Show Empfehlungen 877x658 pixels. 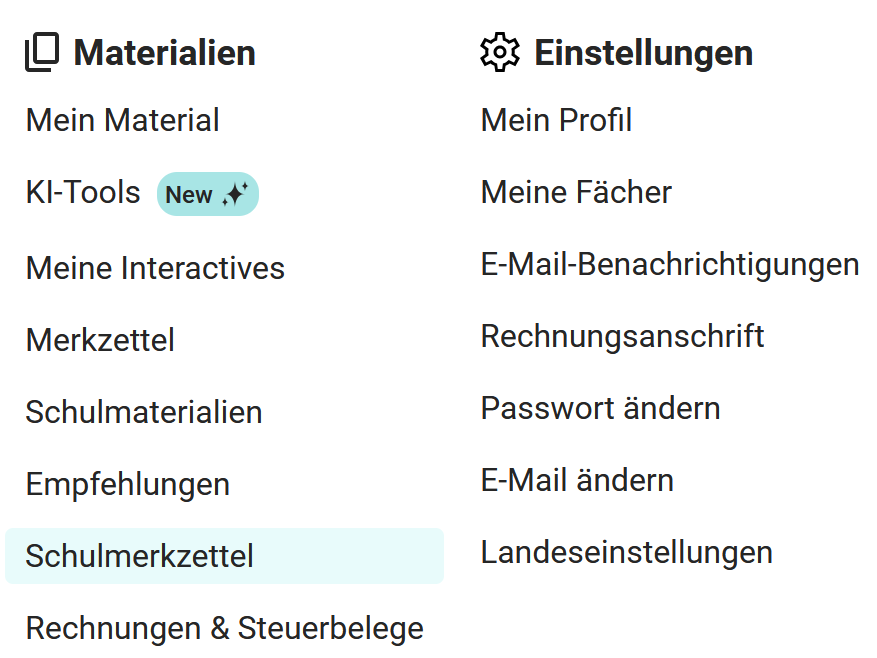[128, 484]
